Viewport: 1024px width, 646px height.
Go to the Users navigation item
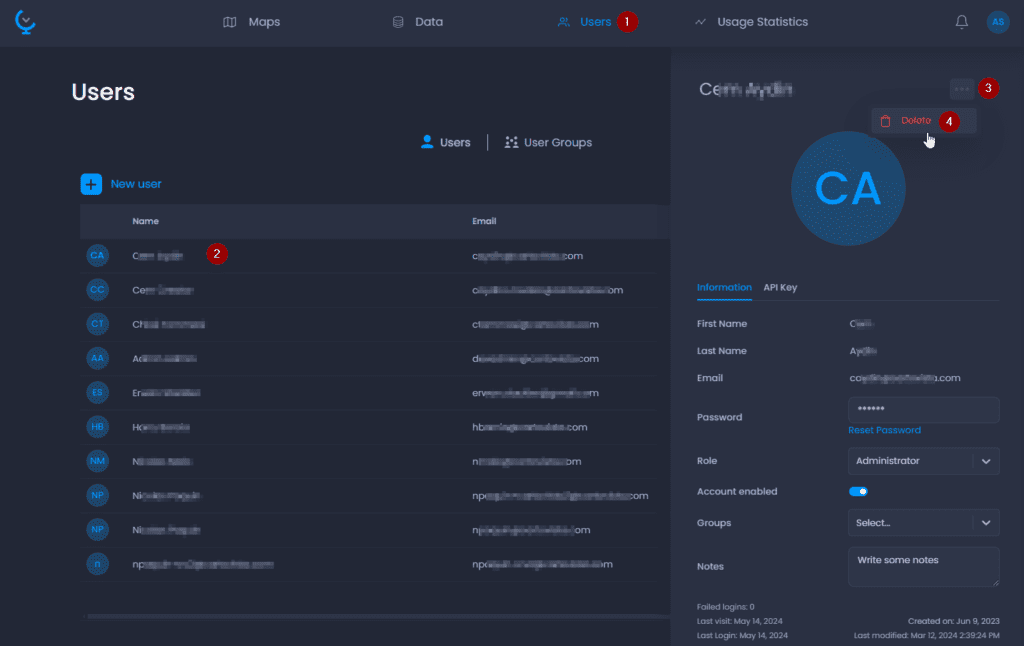click(x=584, y=22)
